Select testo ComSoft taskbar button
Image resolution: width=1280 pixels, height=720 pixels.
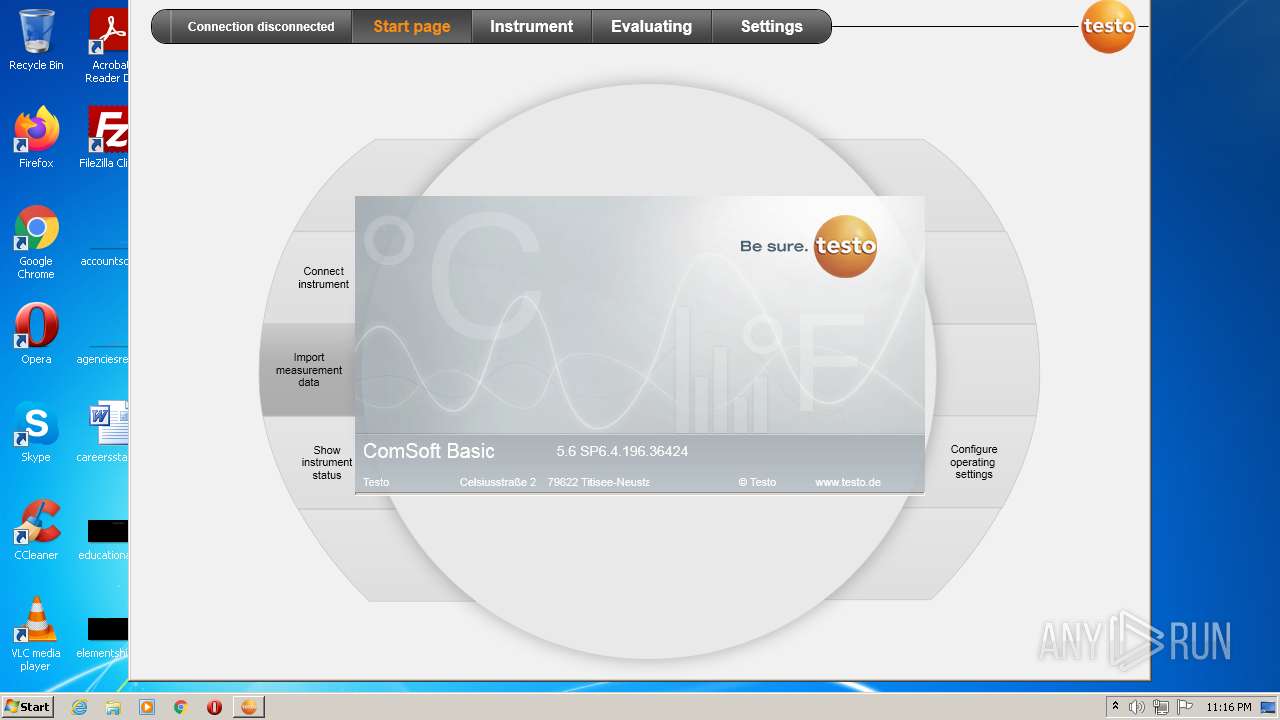tap(249, 707)
